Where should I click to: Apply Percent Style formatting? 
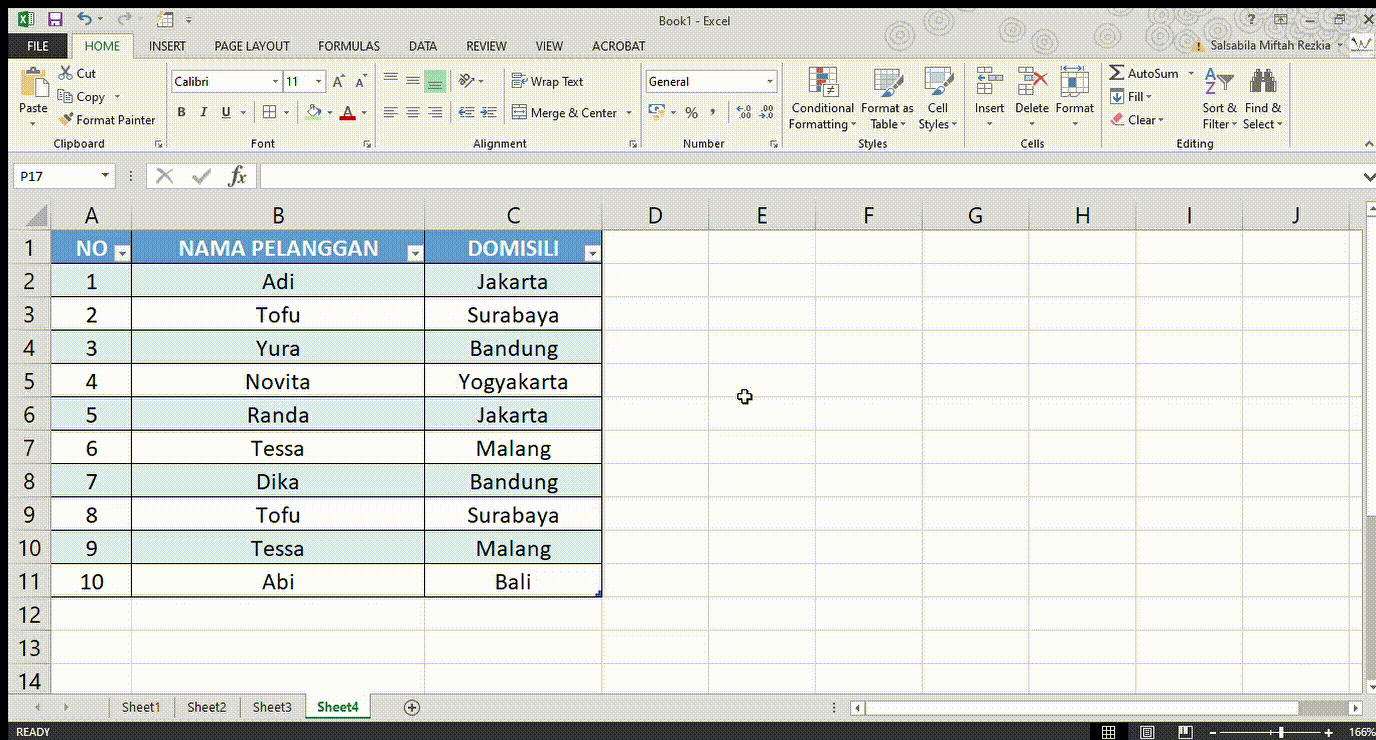pos(691,112)
